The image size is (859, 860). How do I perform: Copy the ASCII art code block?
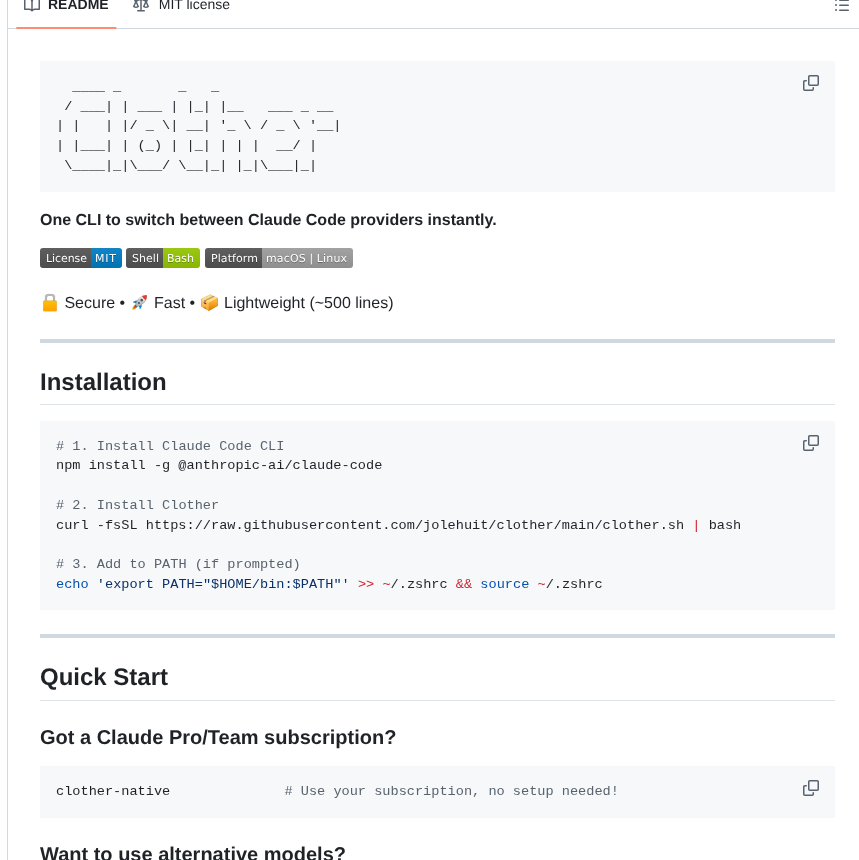point(810,83)
